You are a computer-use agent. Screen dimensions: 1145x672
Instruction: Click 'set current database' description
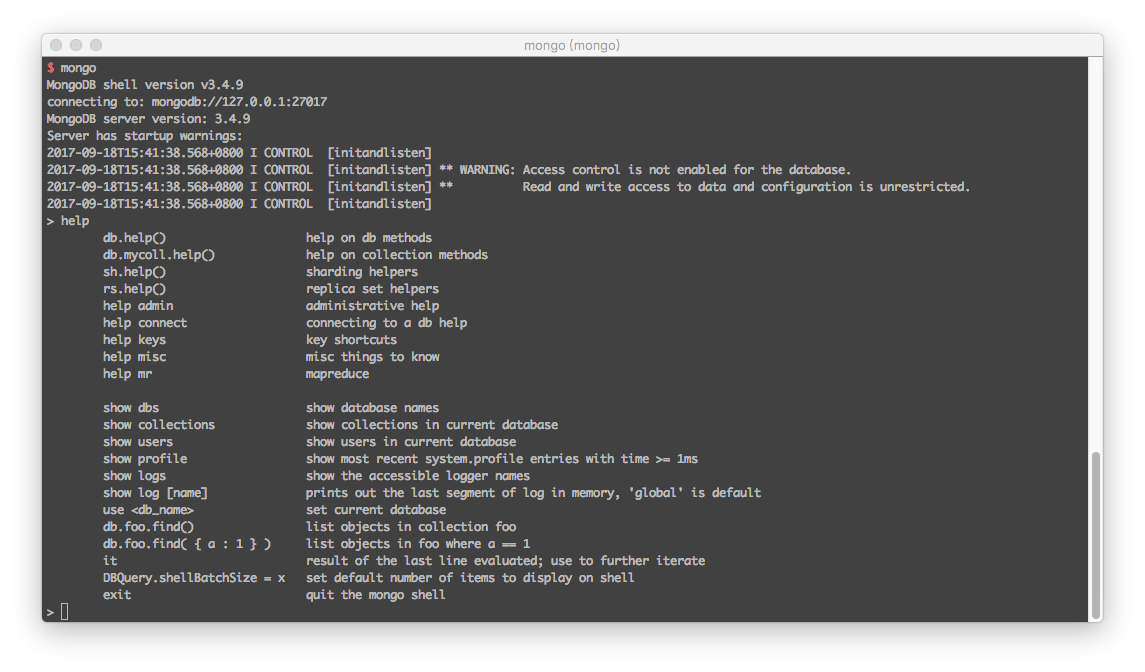point(375,509)
